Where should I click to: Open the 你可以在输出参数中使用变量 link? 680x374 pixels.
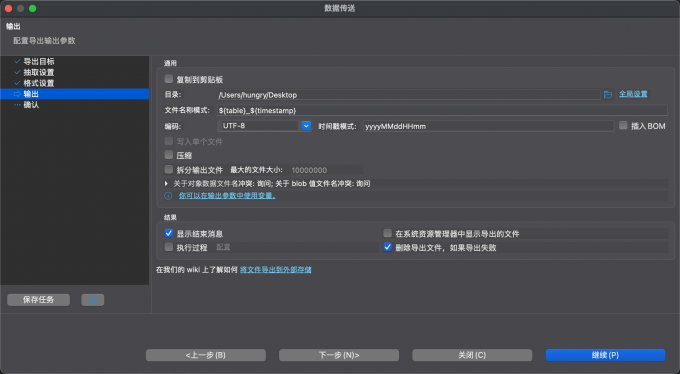pyautogui.click(x=227, y=196)
